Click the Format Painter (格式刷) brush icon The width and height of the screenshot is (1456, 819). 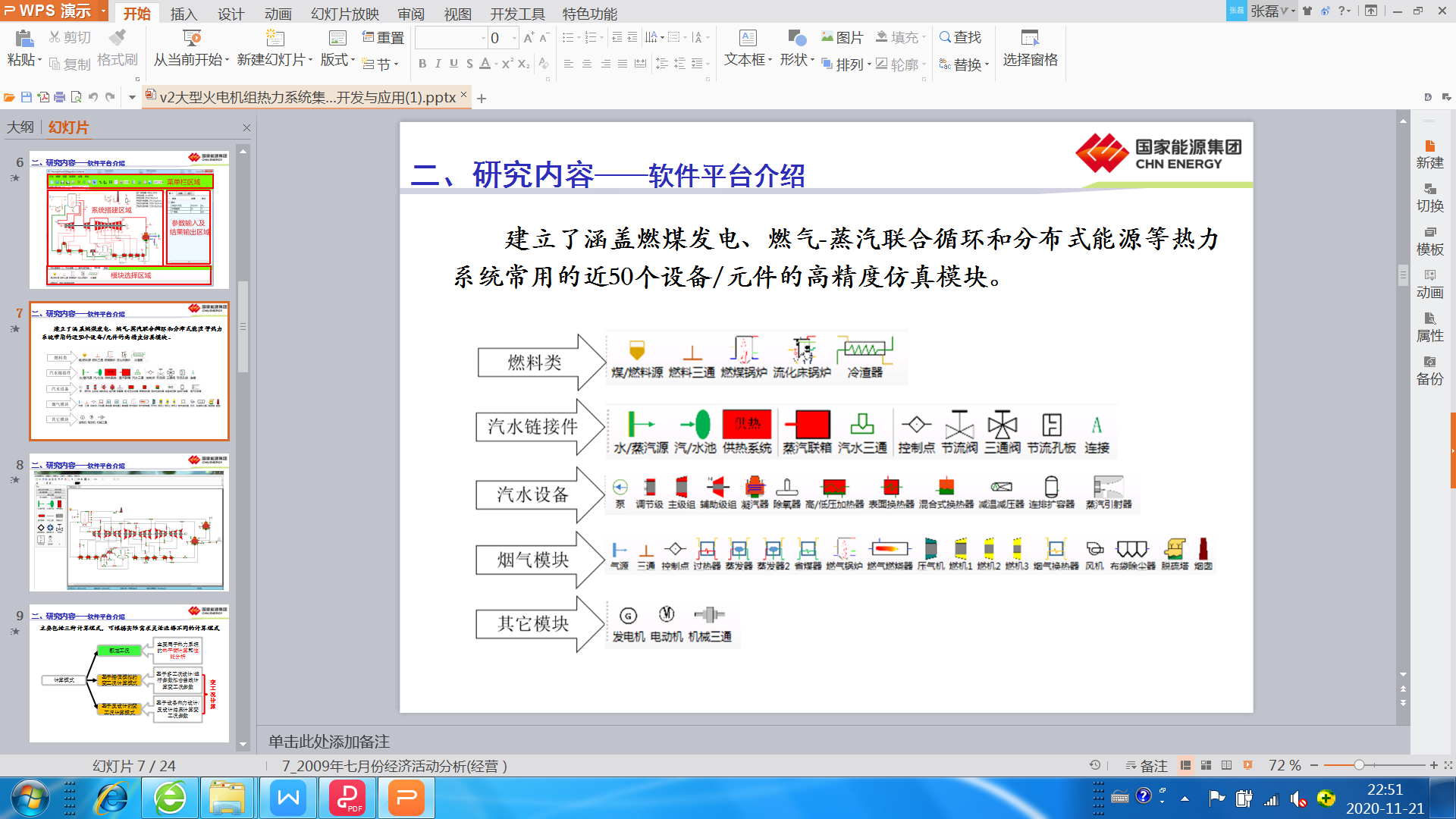(118, 37)
